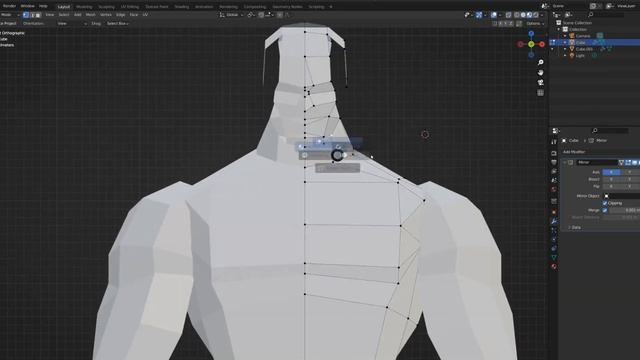Collapse the Collection in outliner
640x360 pixels.
click(x=559, y=29)
